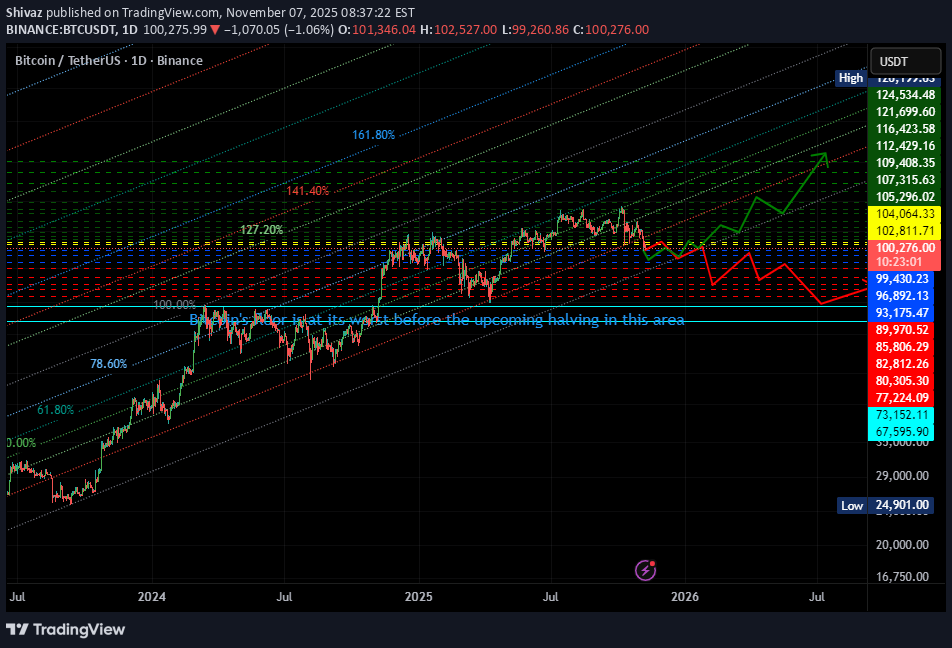Click the red 89,970.52 price label
The image size is (952, 648).
click(902, 330)
